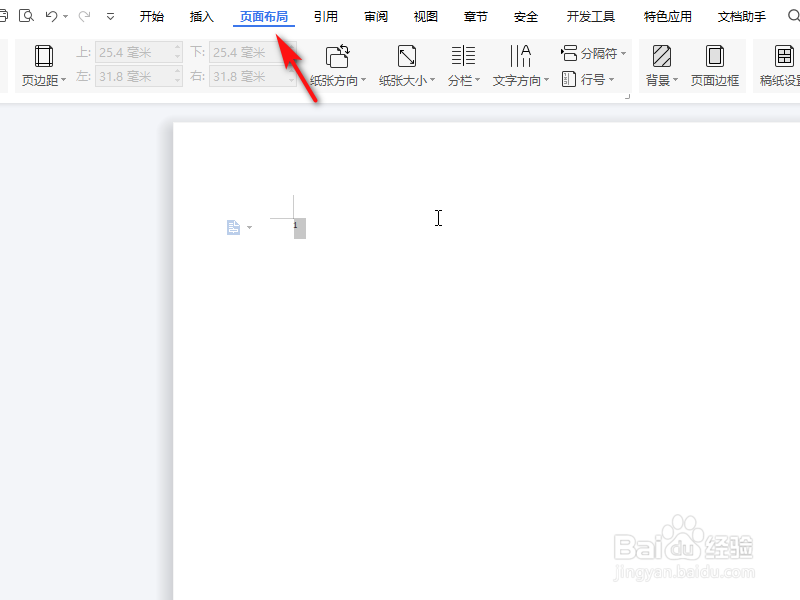Click the top margin stepper arrows
This screenshot has height=600, width=800.
[178, 52]
